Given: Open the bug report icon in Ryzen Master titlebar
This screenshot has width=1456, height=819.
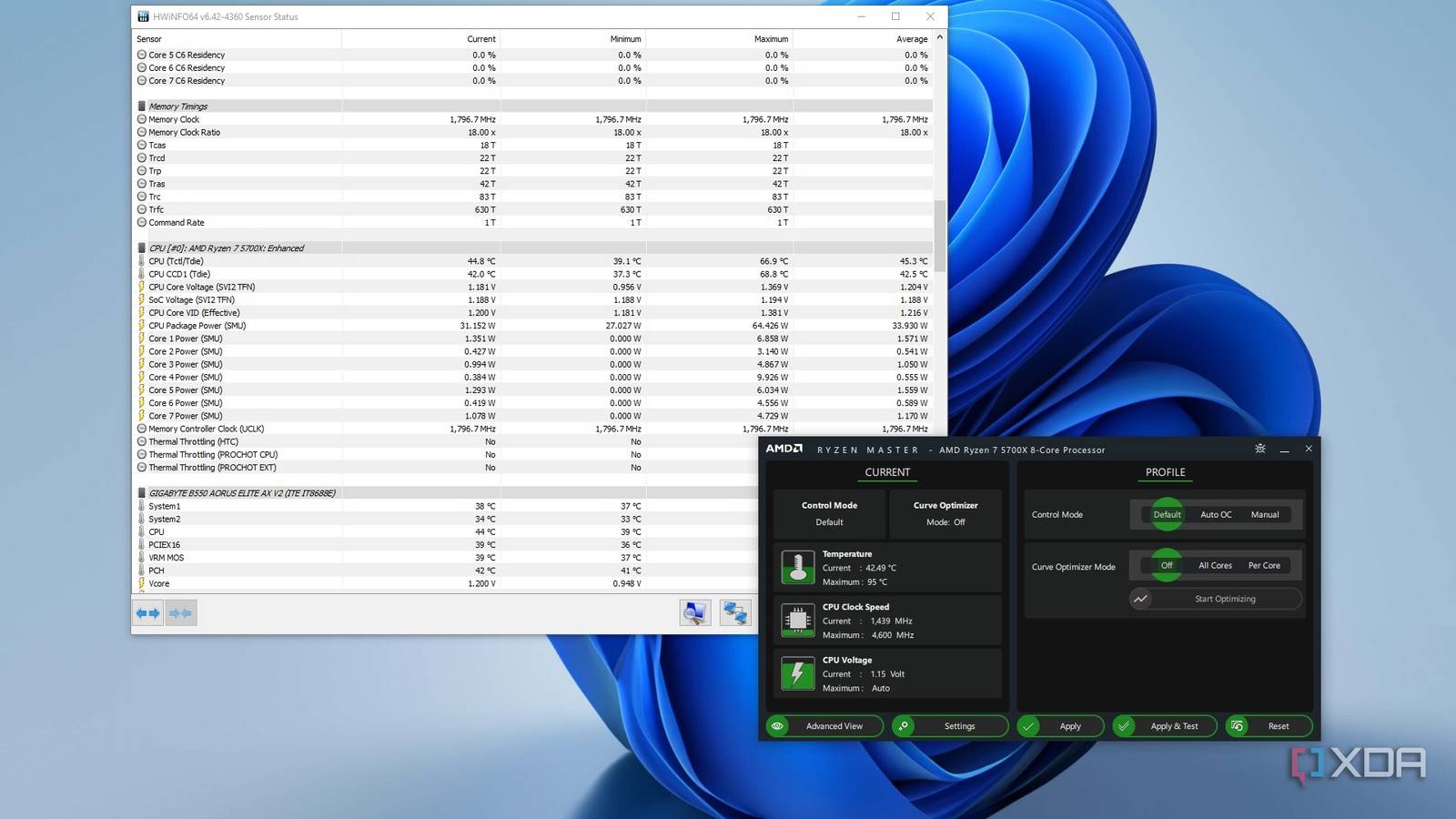Looking at the screenshot, I should [1259, 449].
